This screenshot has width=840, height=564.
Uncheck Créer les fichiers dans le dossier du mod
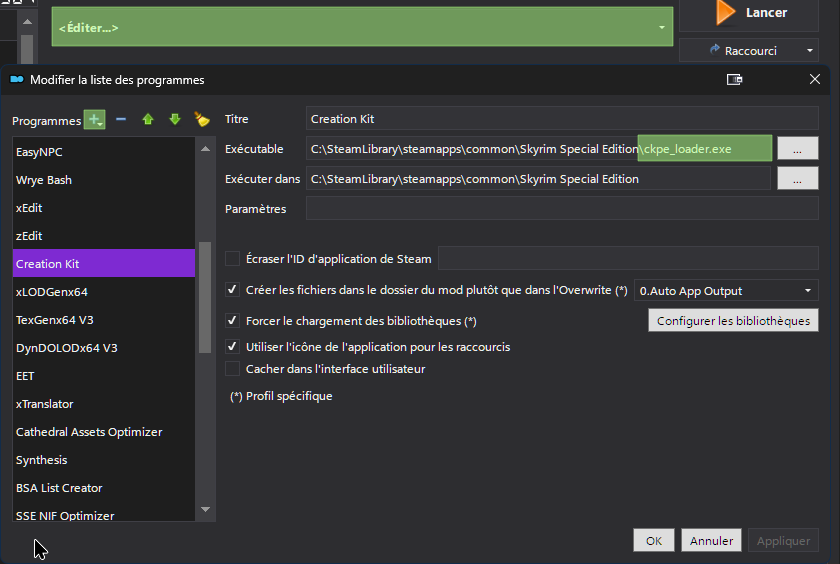click(232, 290)
